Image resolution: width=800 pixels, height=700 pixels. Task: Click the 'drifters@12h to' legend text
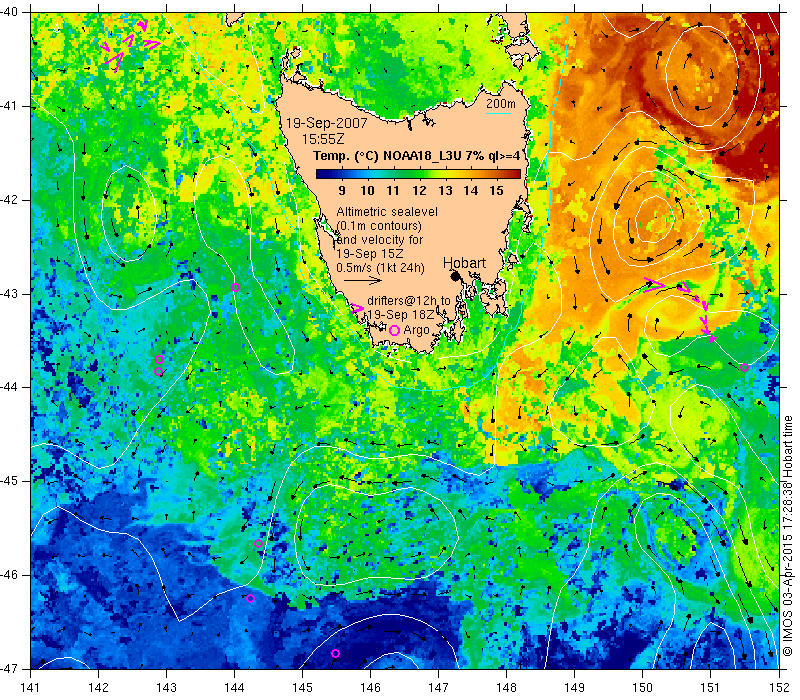(409, 301)
